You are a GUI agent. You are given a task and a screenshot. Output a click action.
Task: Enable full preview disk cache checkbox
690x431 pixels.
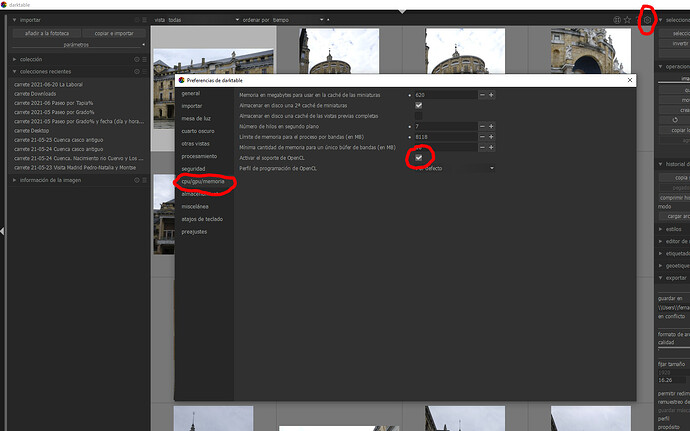[x=419, y=115]
